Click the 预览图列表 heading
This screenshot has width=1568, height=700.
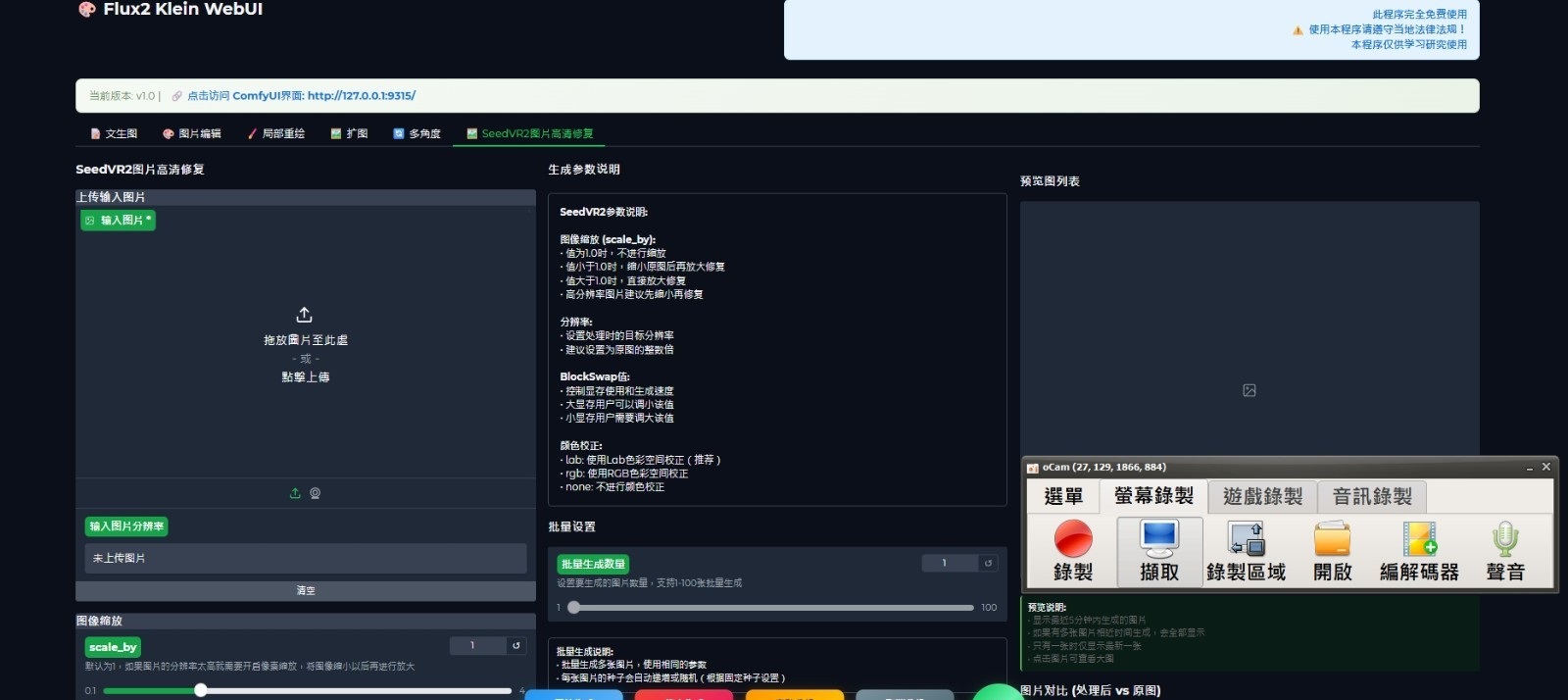tap(1050, 181)
